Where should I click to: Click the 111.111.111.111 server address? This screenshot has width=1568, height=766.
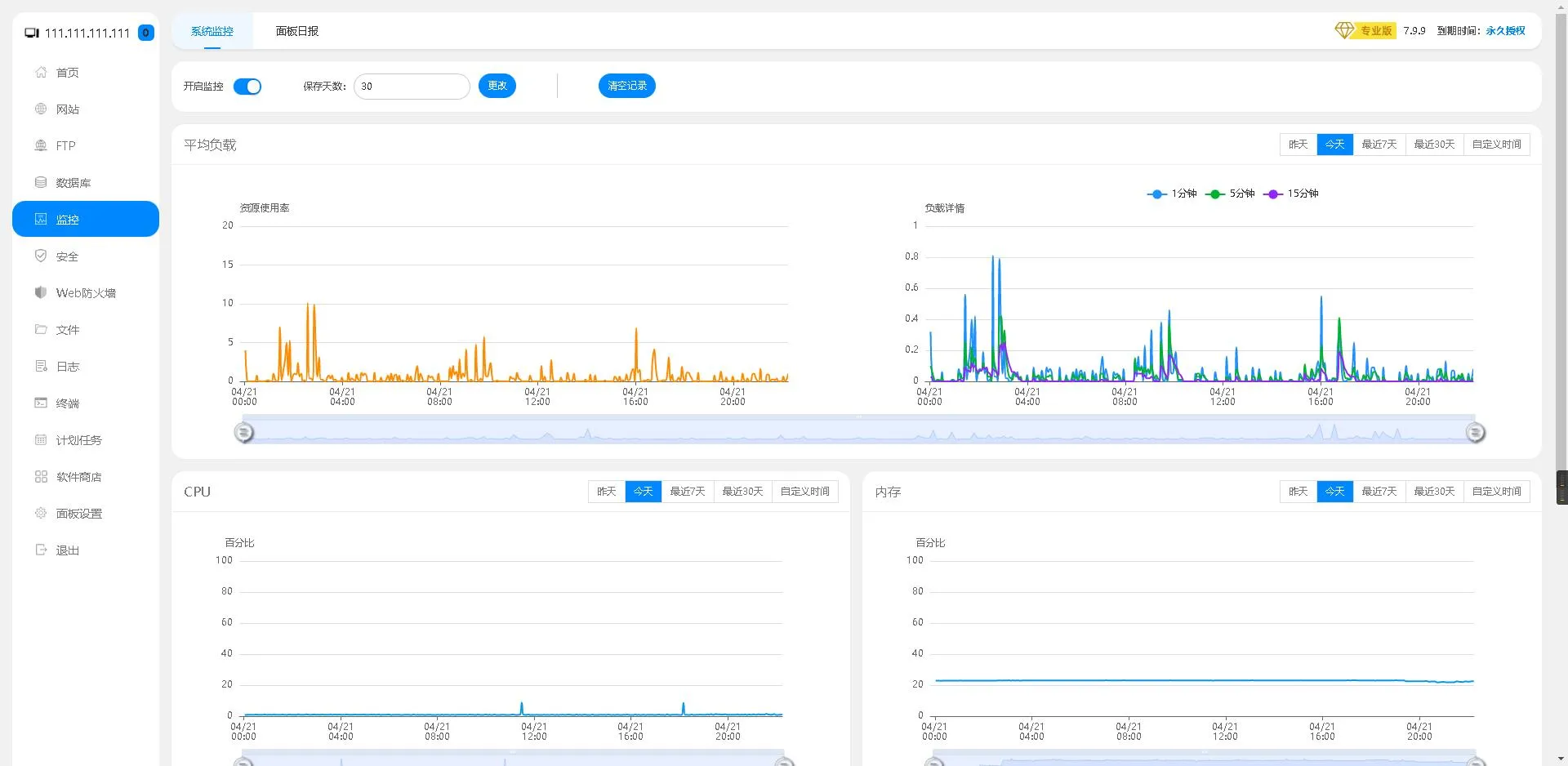(x=87, y=33)
